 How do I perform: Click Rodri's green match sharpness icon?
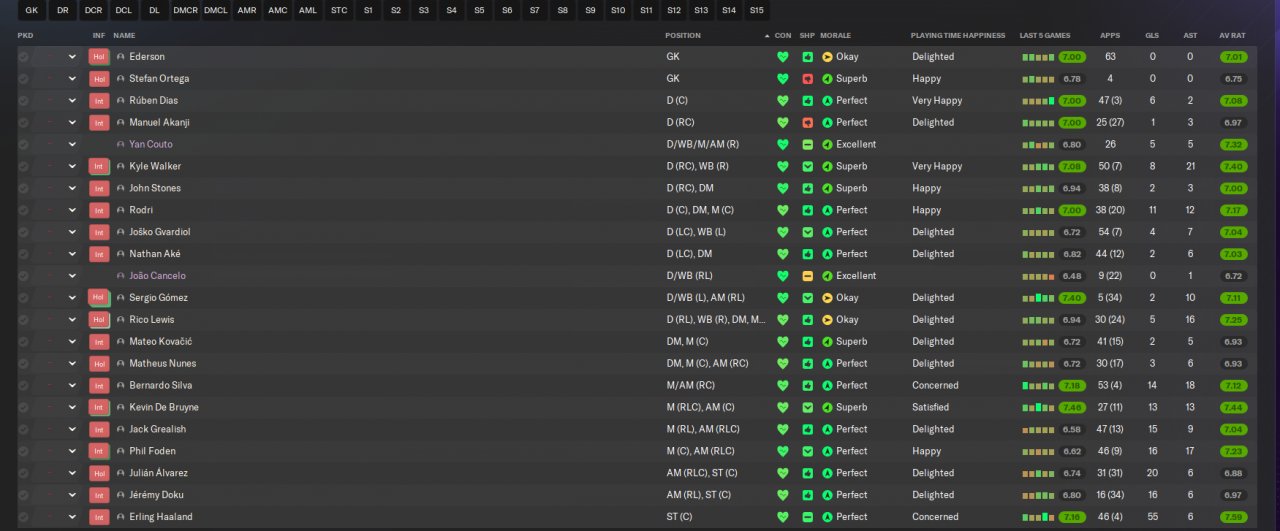tap(807, 211)
